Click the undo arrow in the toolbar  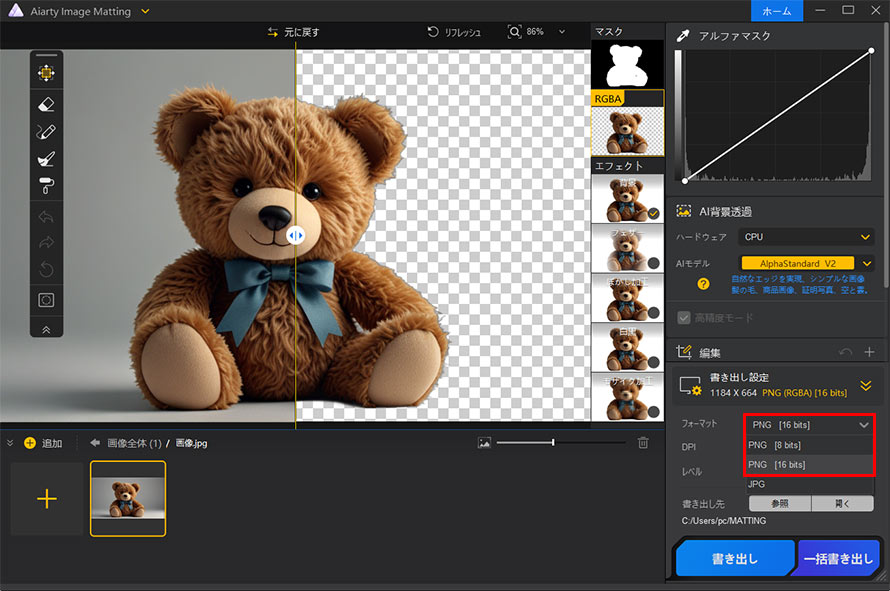coord(46,215)
